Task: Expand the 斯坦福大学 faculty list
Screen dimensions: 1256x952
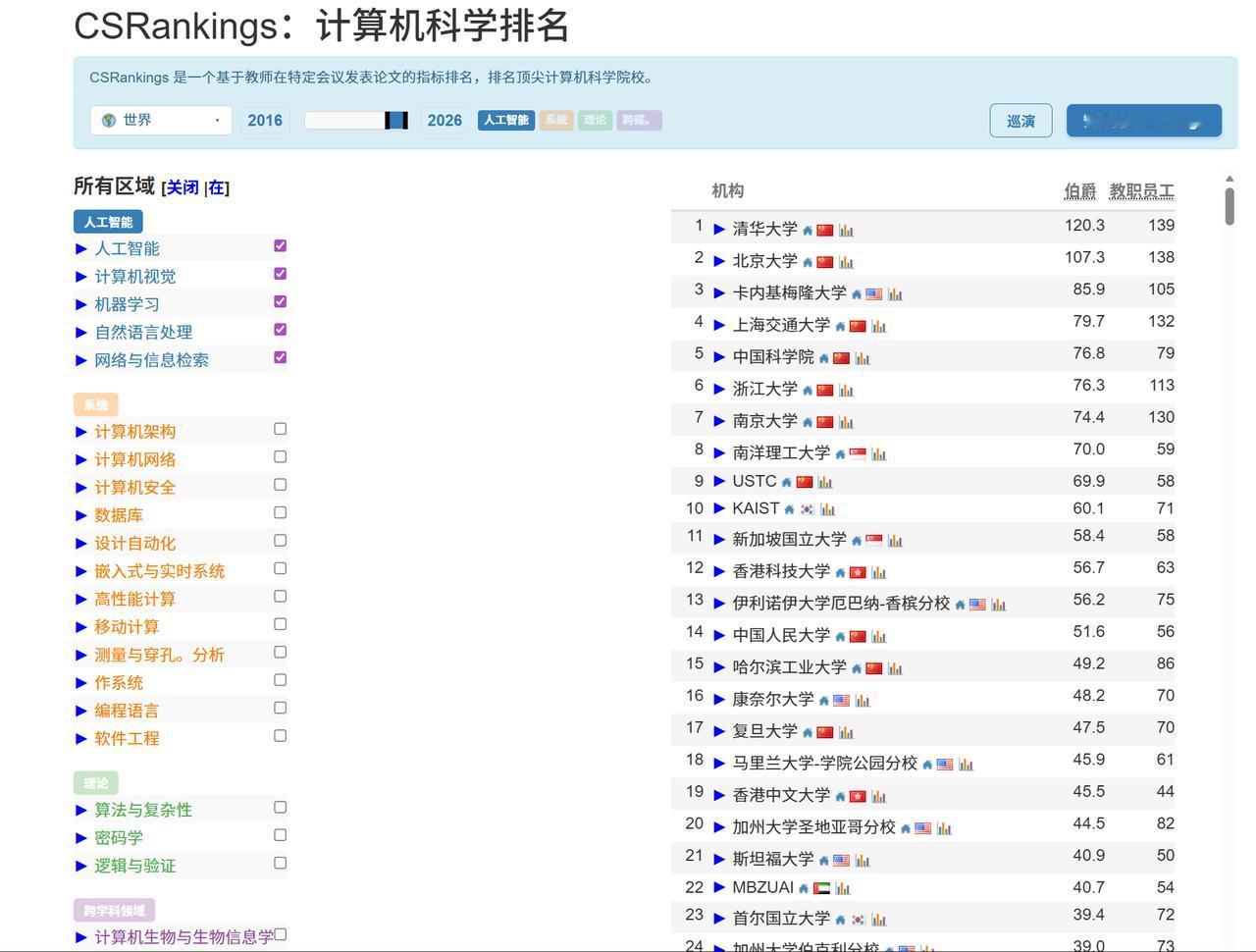Action: click(x=719, y=859)
